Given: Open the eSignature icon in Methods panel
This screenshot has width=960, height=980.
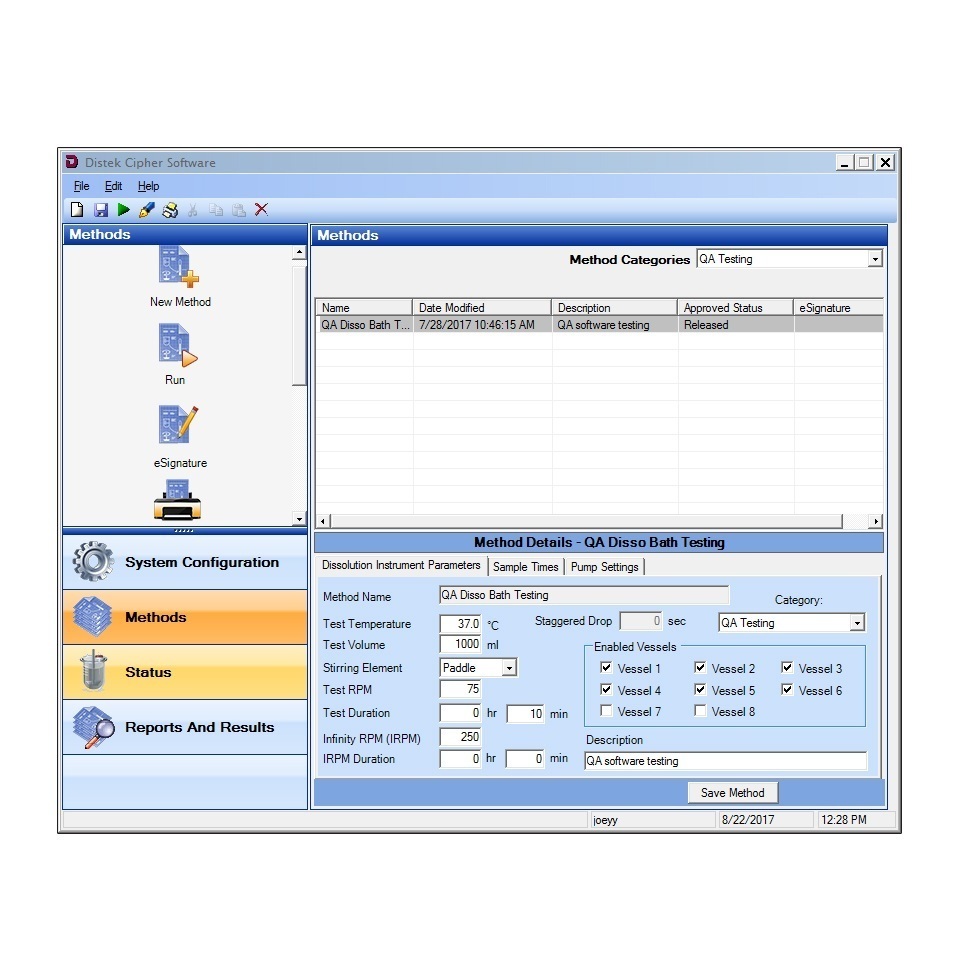Looking at the screenshot, I should [179, 426].
